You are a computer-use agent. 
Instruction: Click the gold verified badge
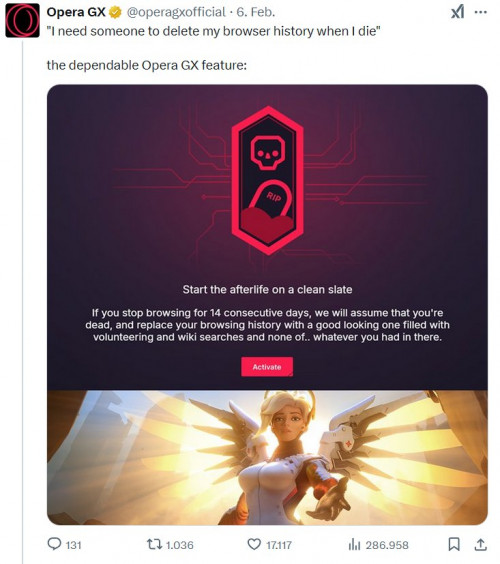[x=115, y=13]
